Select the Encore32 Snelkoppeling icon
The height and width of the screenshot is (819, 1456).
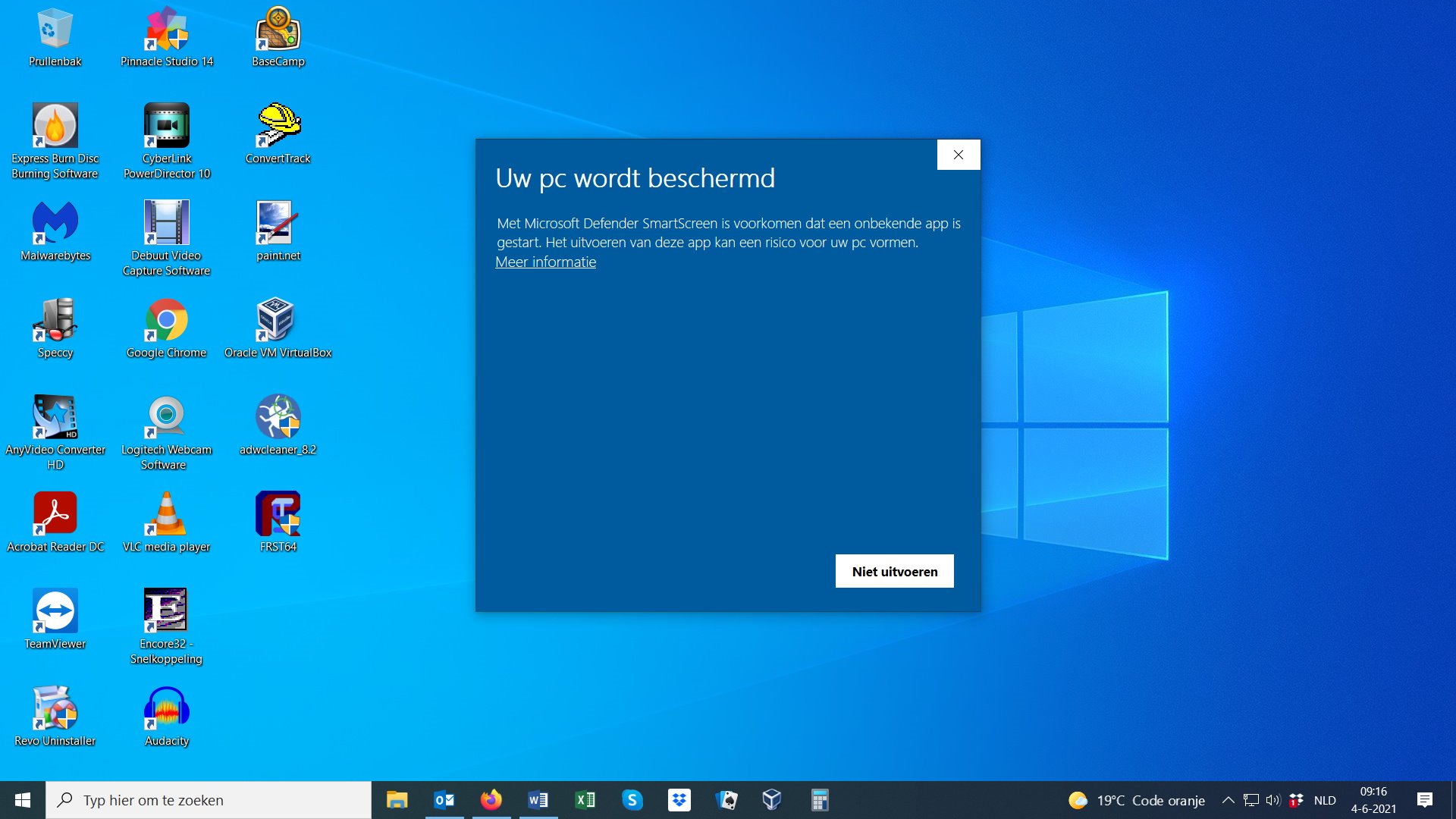coord(167,627)
